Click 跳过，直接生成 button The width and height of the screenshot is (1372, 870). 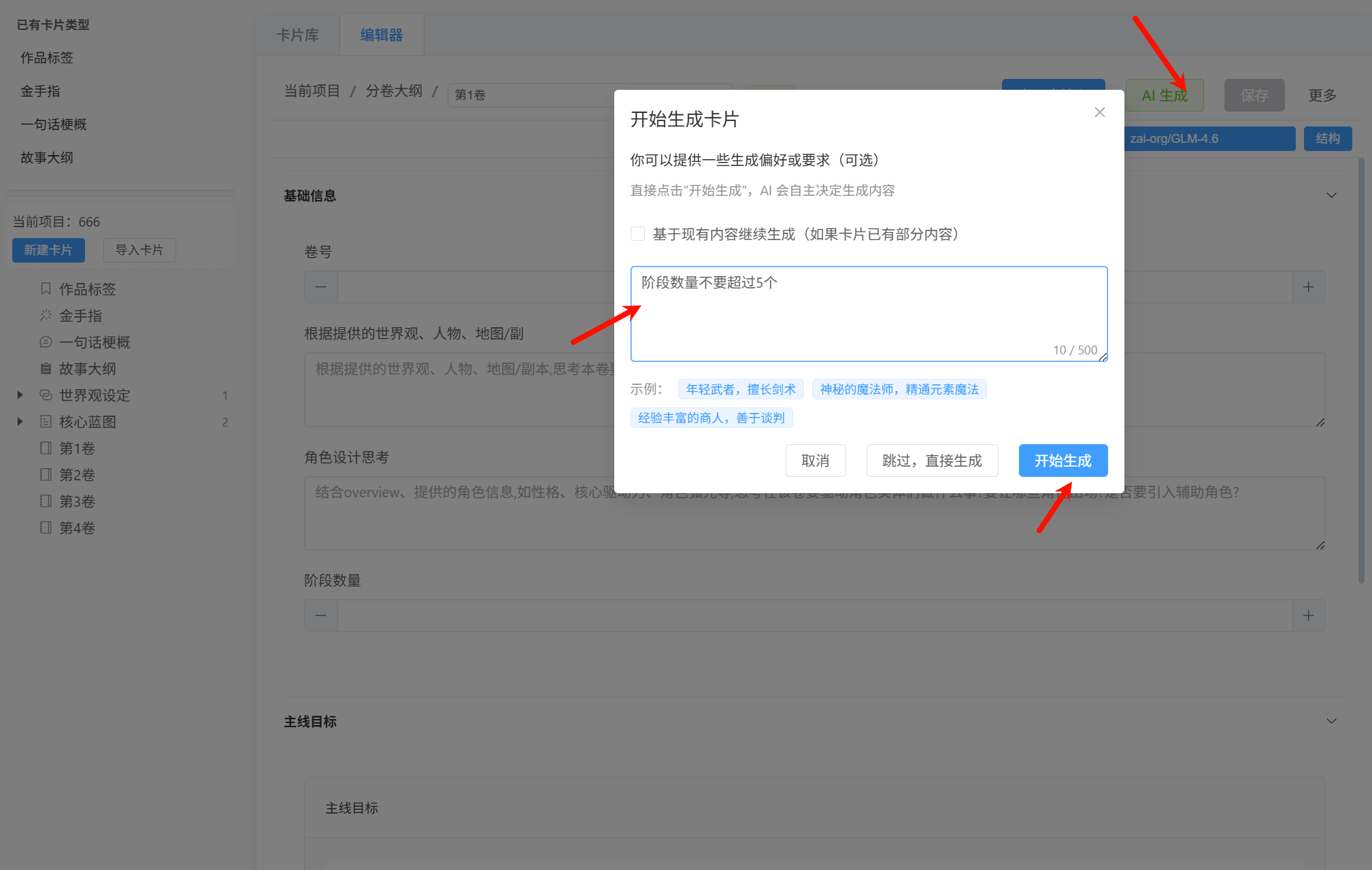pos(932,461)
